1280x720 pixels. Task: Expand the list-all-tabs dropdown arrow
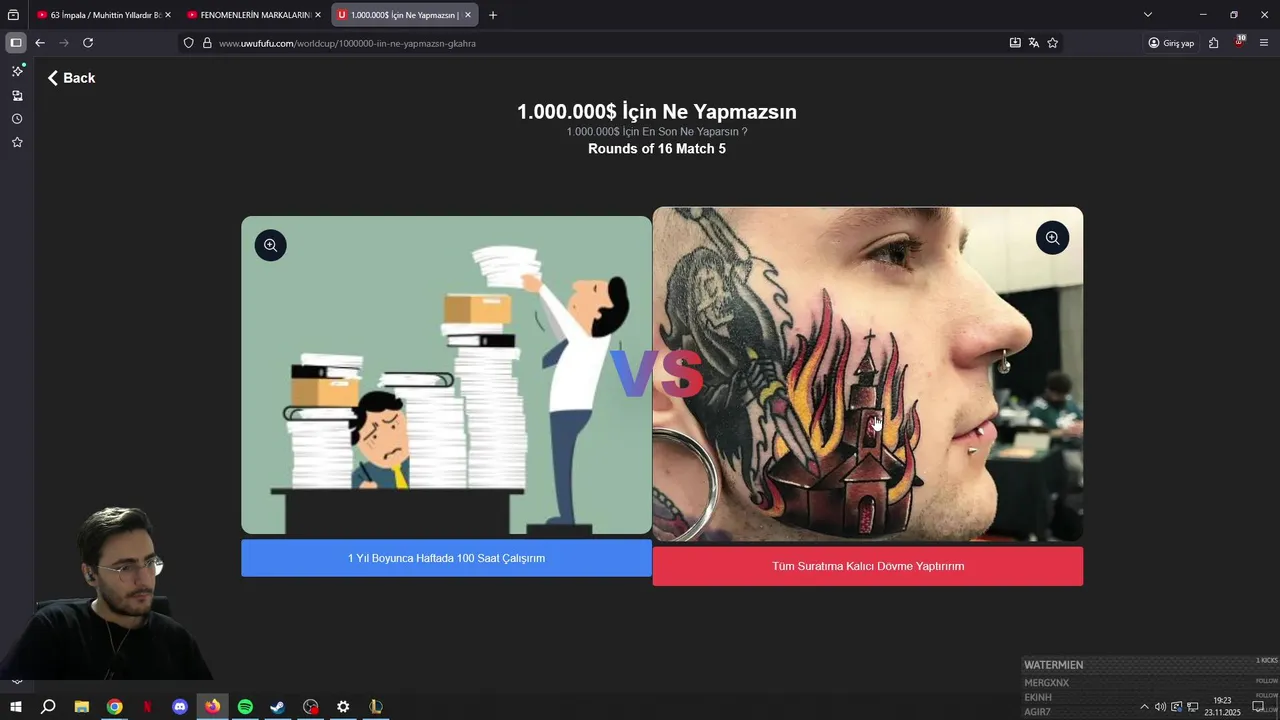[x=1148, y=15]
